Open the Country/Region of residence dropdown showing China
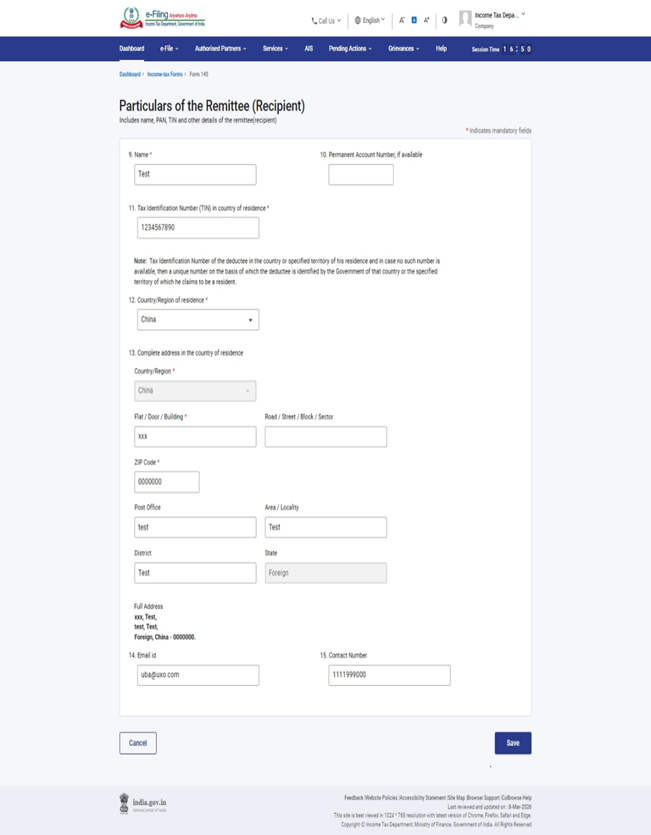The height and width of the screenshot is (835, 651). pos(197,319)
